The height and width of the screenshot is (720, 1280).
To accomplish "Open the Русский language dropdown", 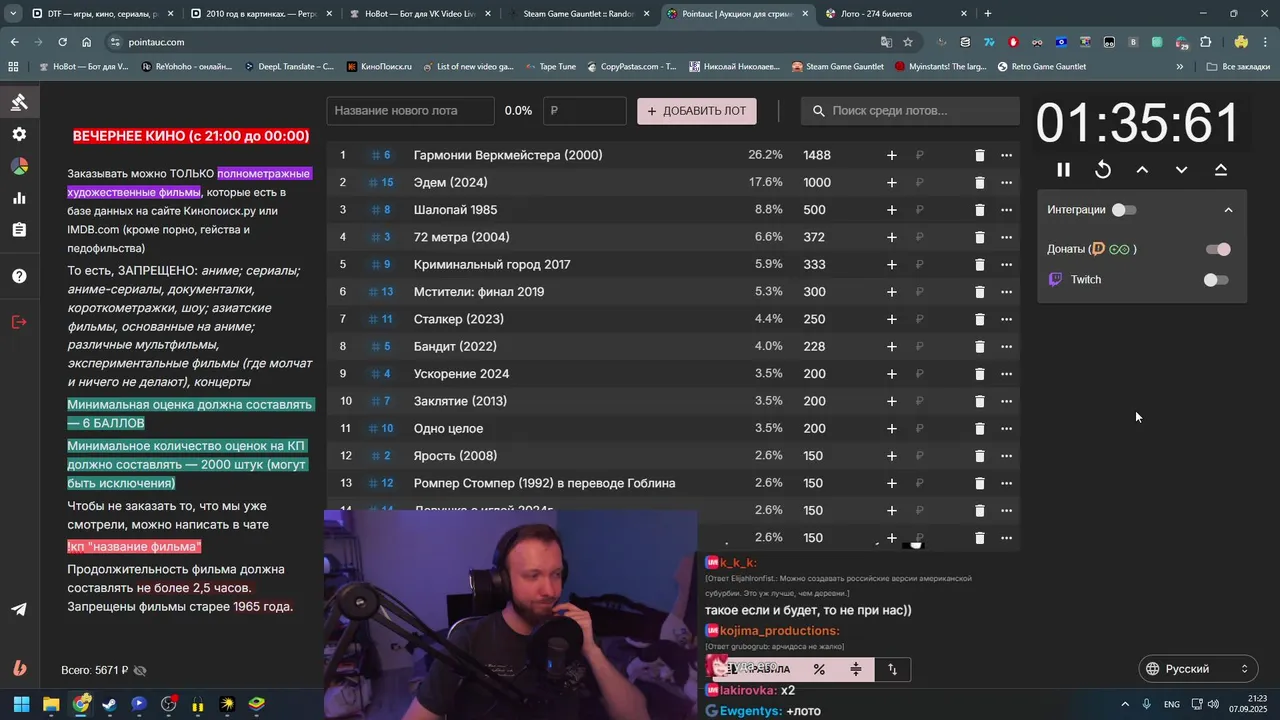I will pos(1198,669).
